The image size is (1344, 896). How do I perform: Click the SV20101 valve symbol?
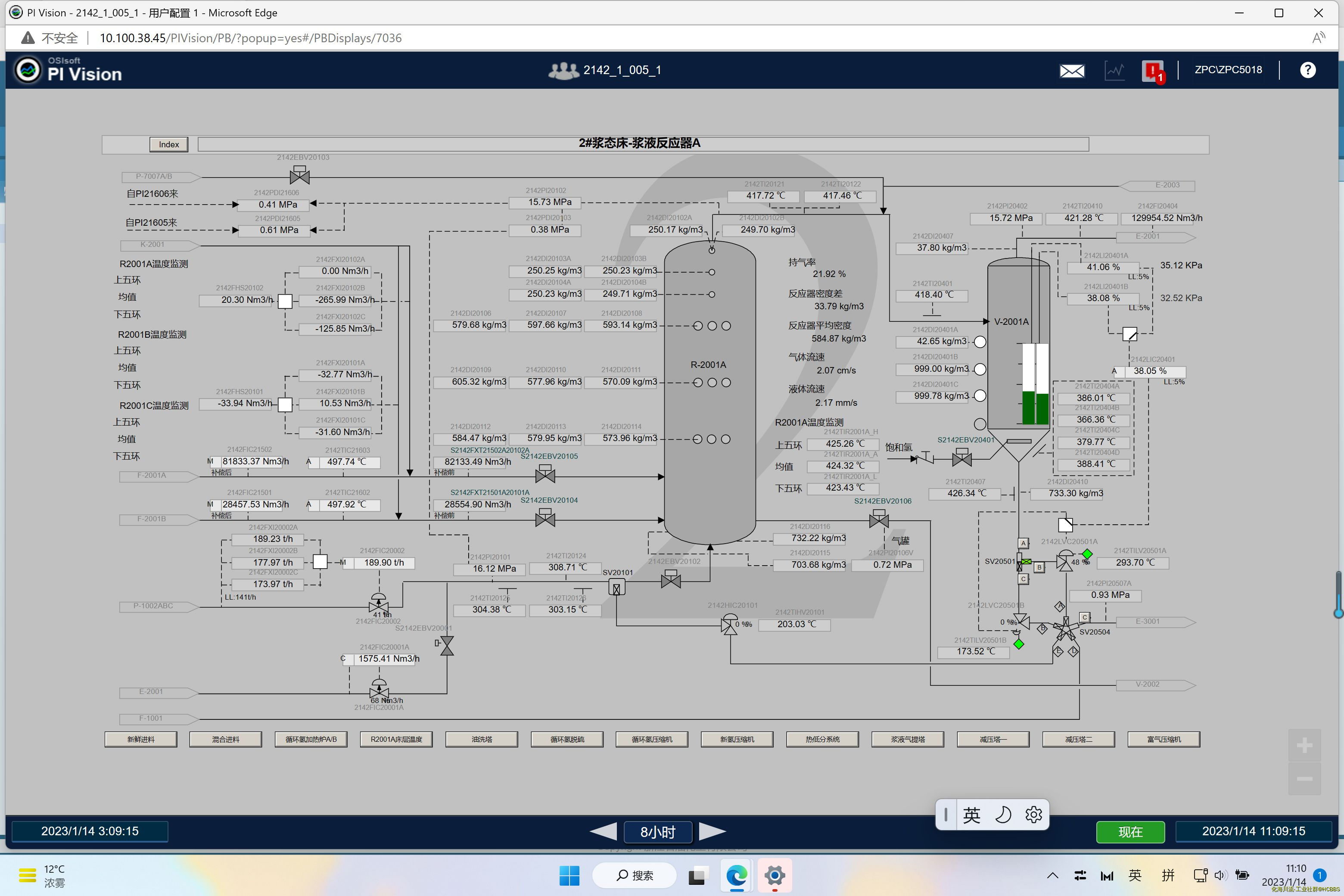click(x=616, y=588)
